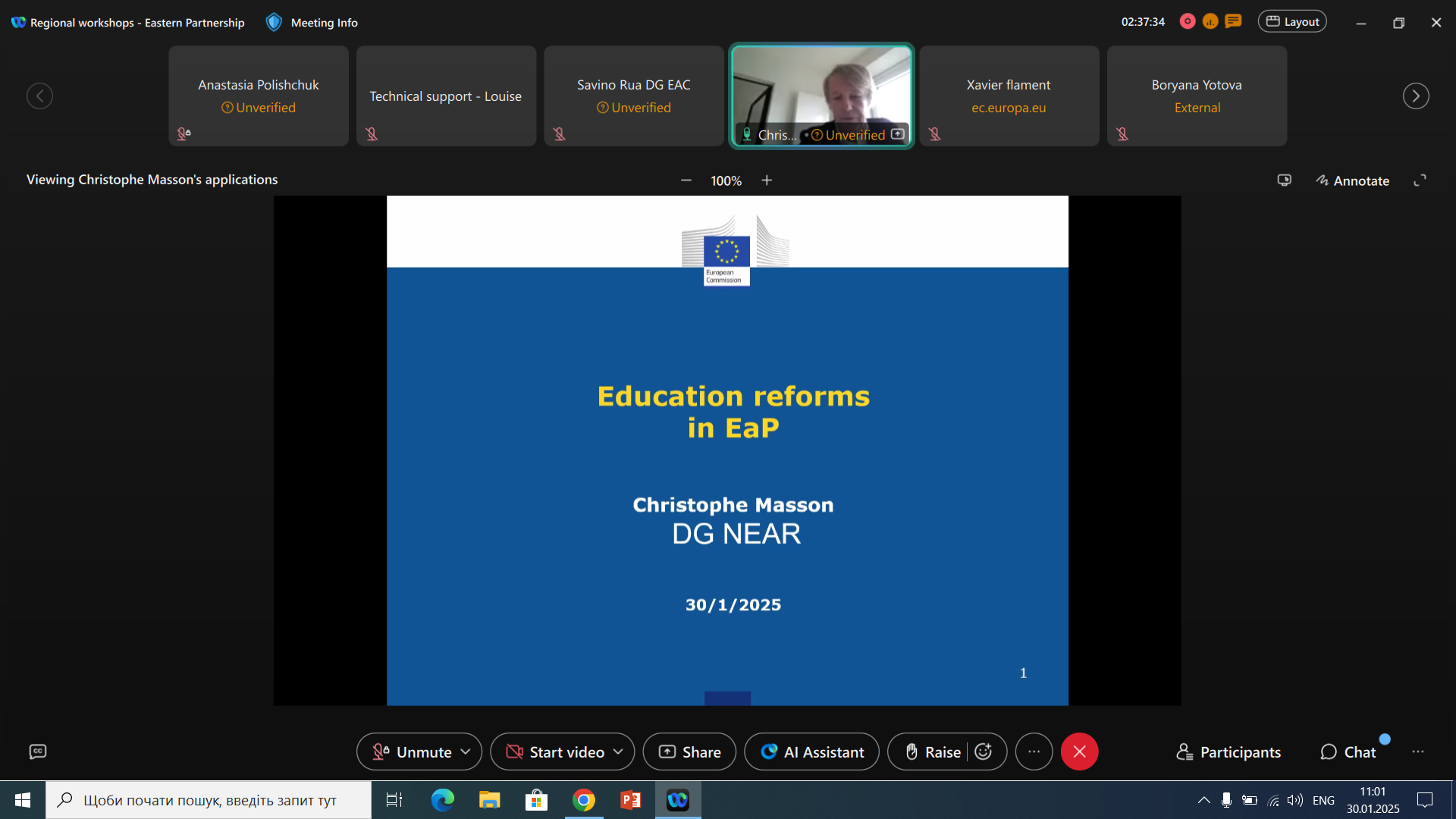Click the Share button
Viewport: 1456px width, 819px height.
[689, 752]
